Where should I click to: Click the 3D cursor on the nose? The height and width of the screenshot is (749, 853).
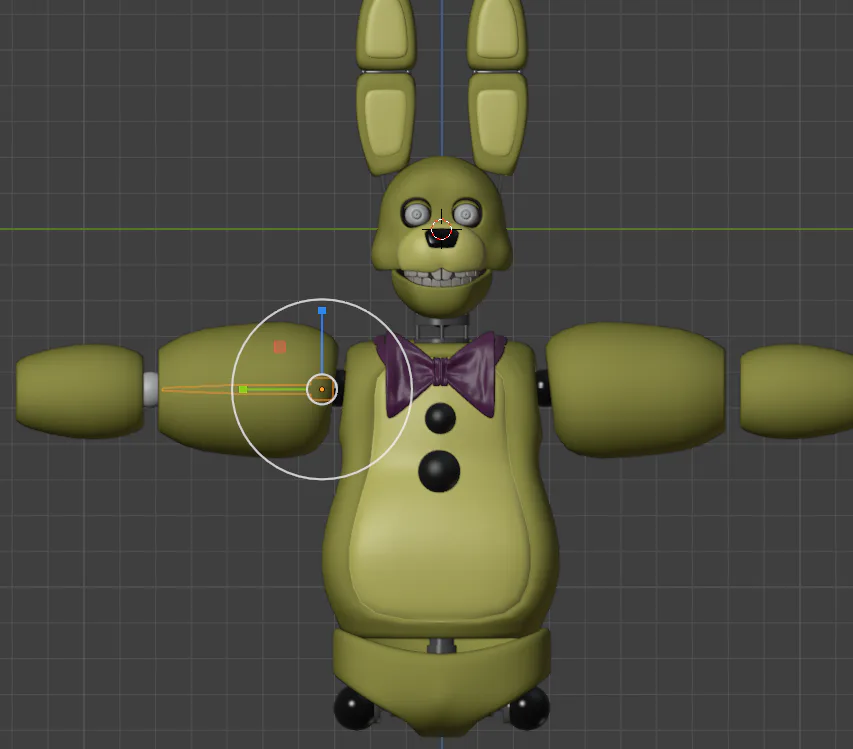(x=441, y=230)
